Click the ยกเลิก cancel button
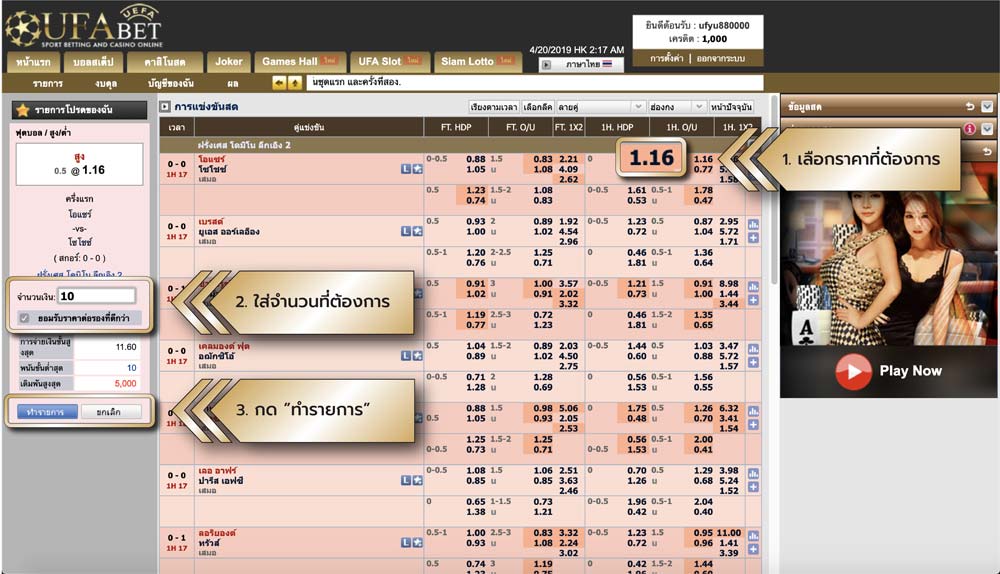This screenshot has height=574, width=1000. pos(111,411)
